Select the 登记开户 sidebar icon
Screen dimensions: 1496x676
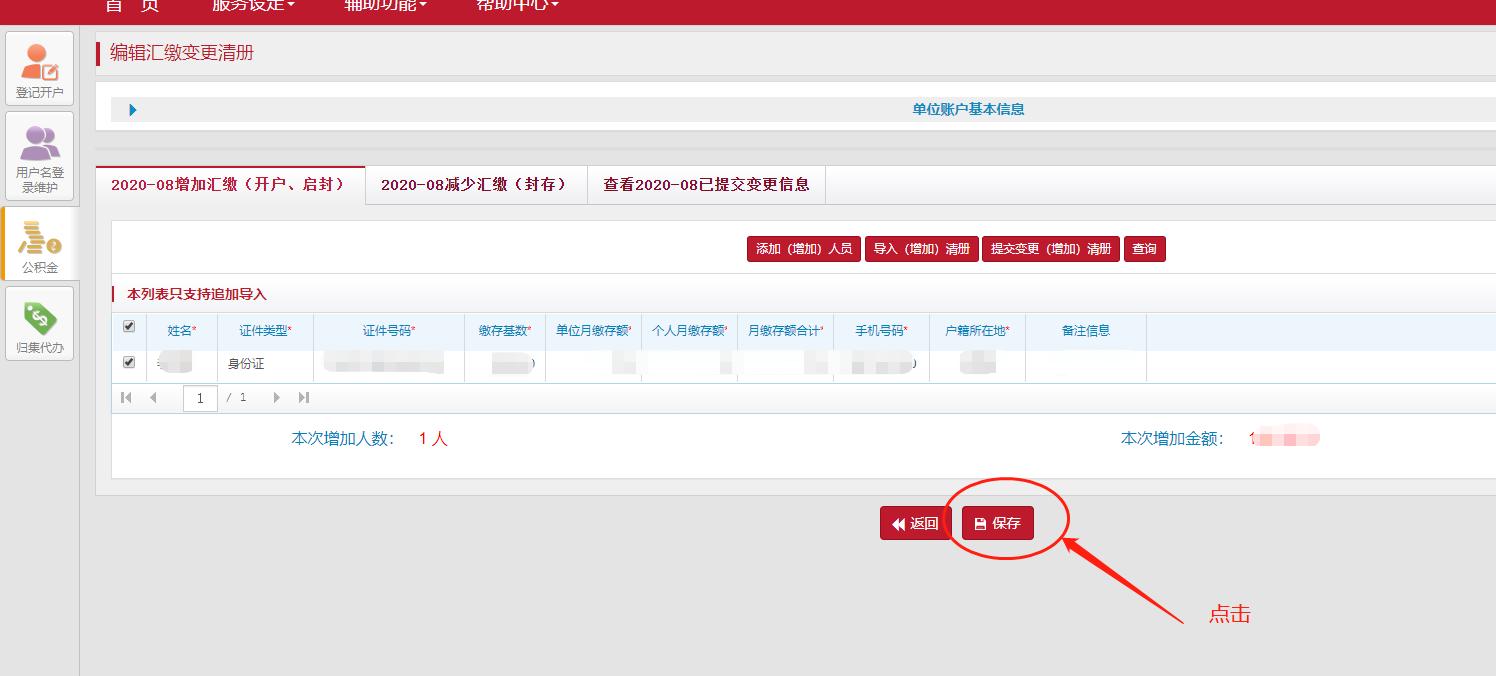[x=39, y=66]
